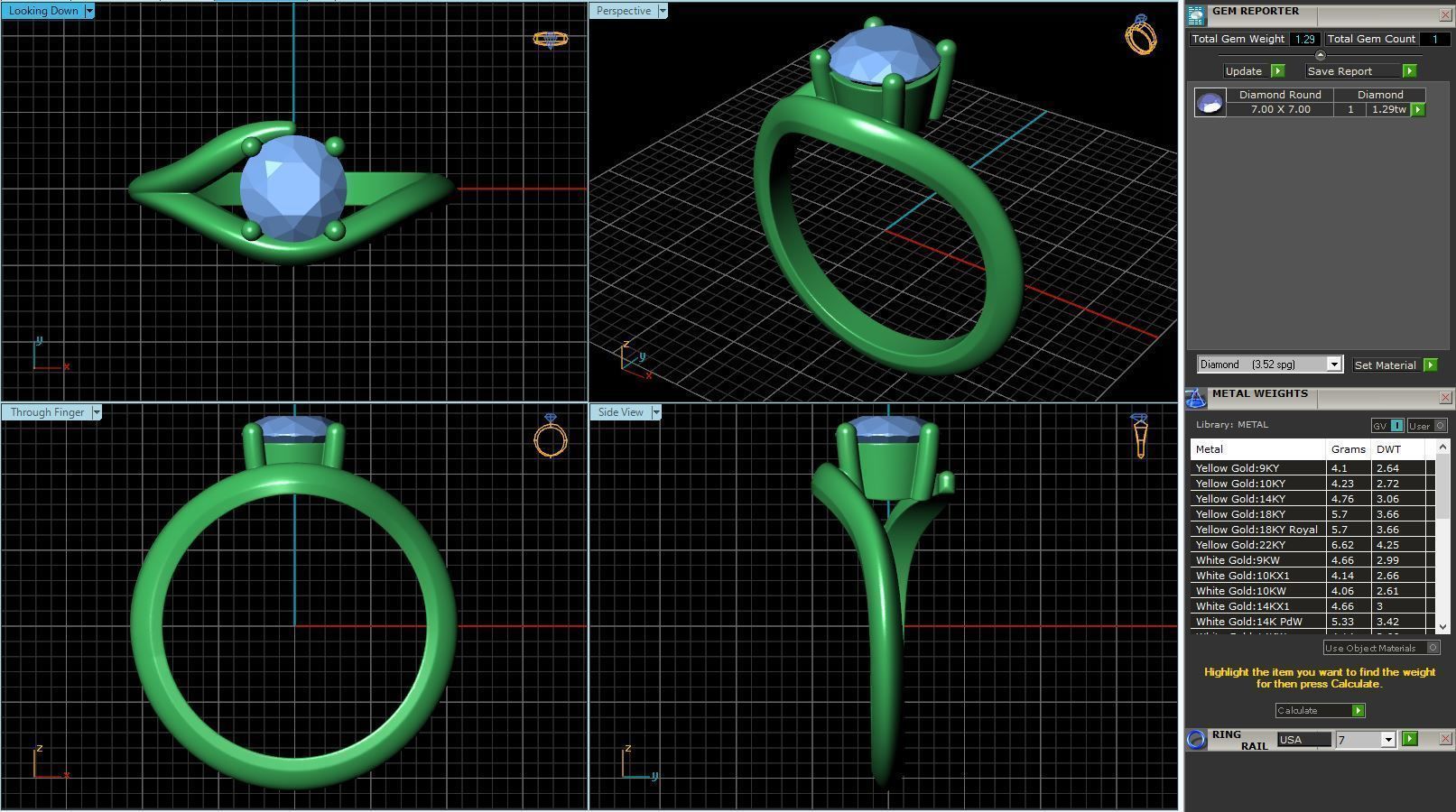
Task: Click the Gem Reporter panel icon
Action: tap(1196, 15)
